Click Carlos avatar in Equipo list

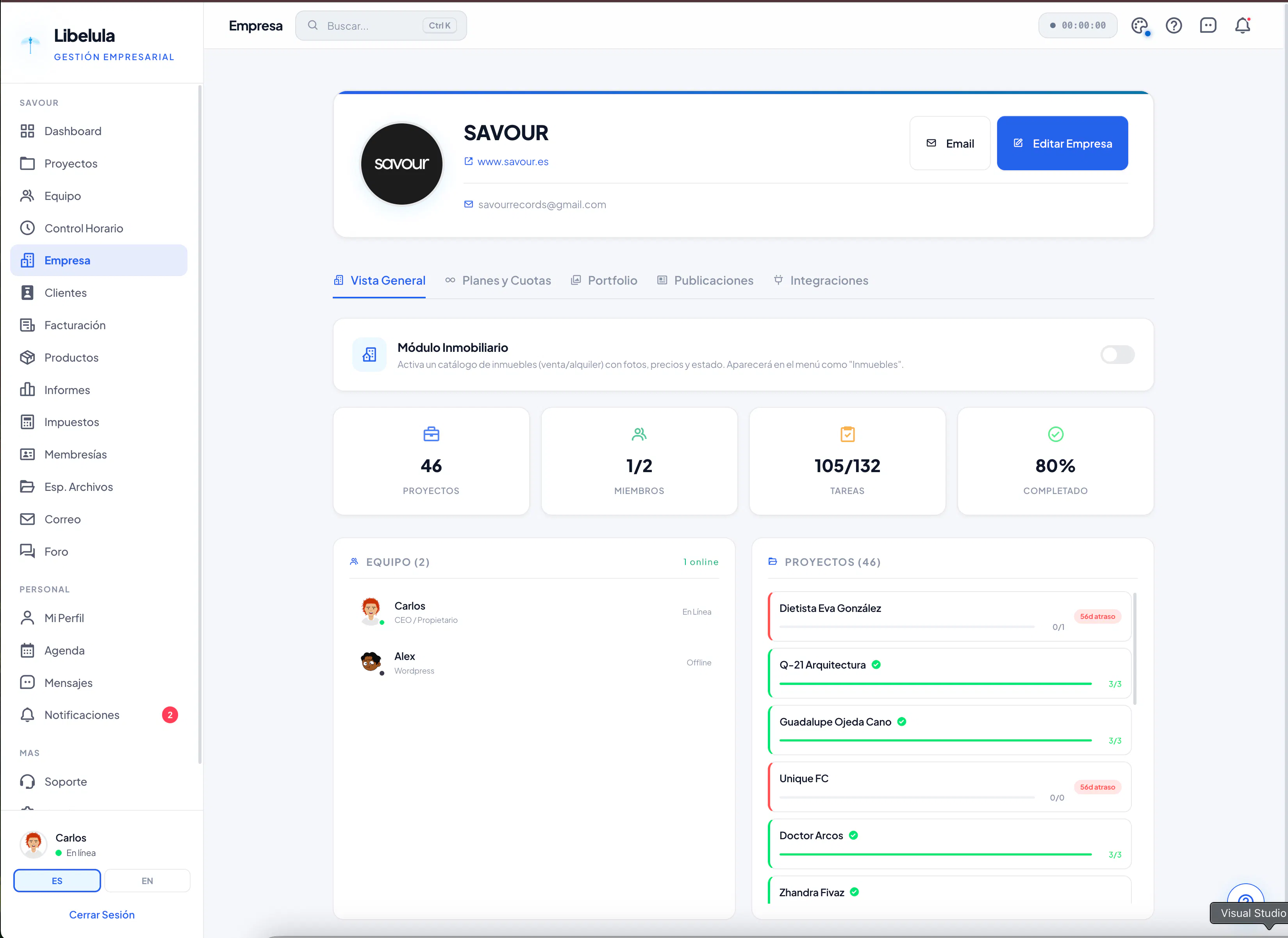pyautogui.click(x=371, y=611)
